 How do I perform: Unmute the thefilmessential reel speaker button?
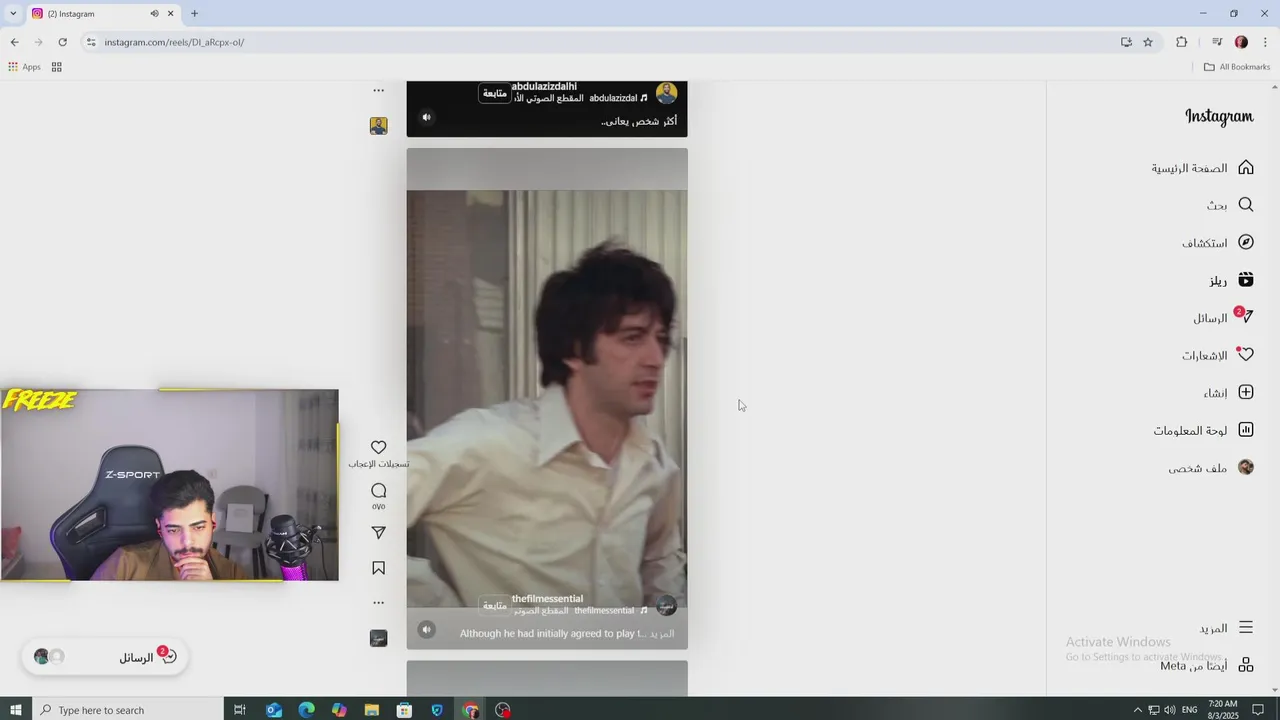[x=427, y=629]
